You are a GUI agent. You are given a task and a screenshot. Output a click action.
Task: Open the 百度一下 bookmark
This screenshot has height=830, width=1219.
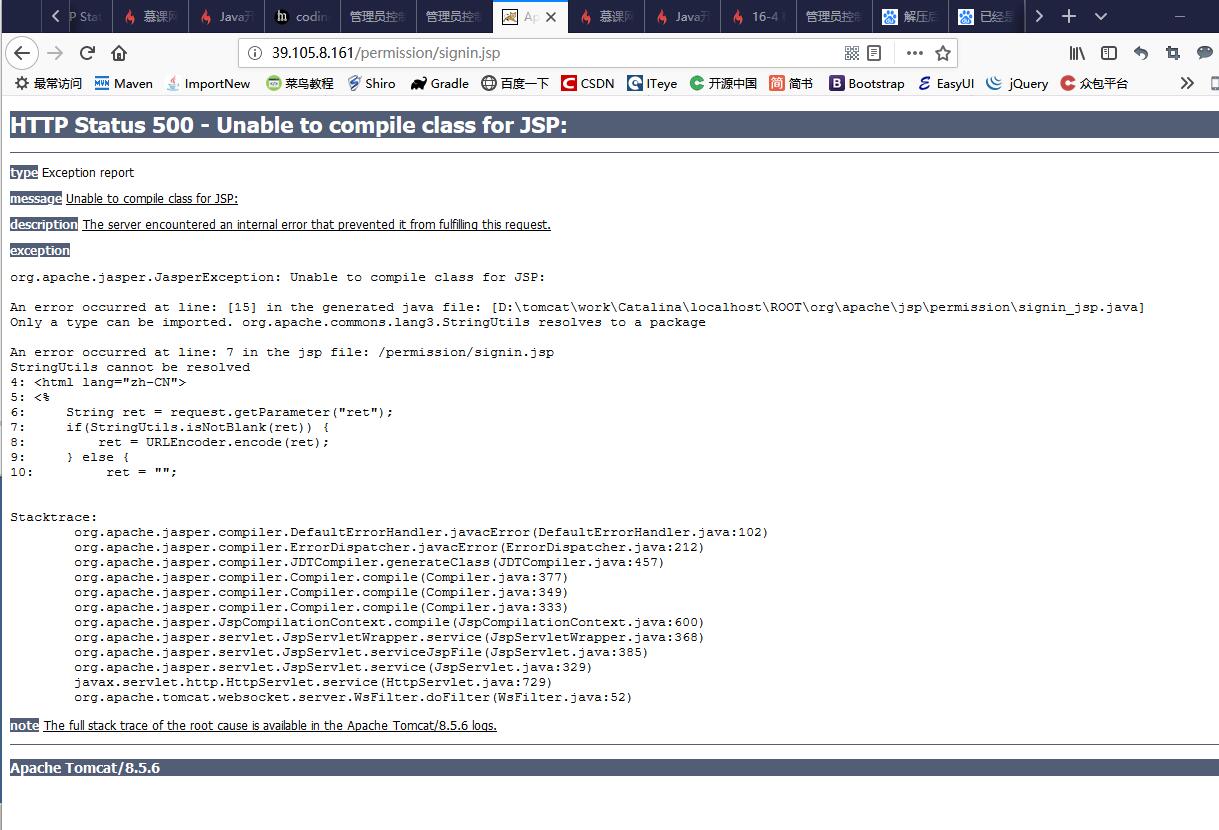[x=515, y=83]
